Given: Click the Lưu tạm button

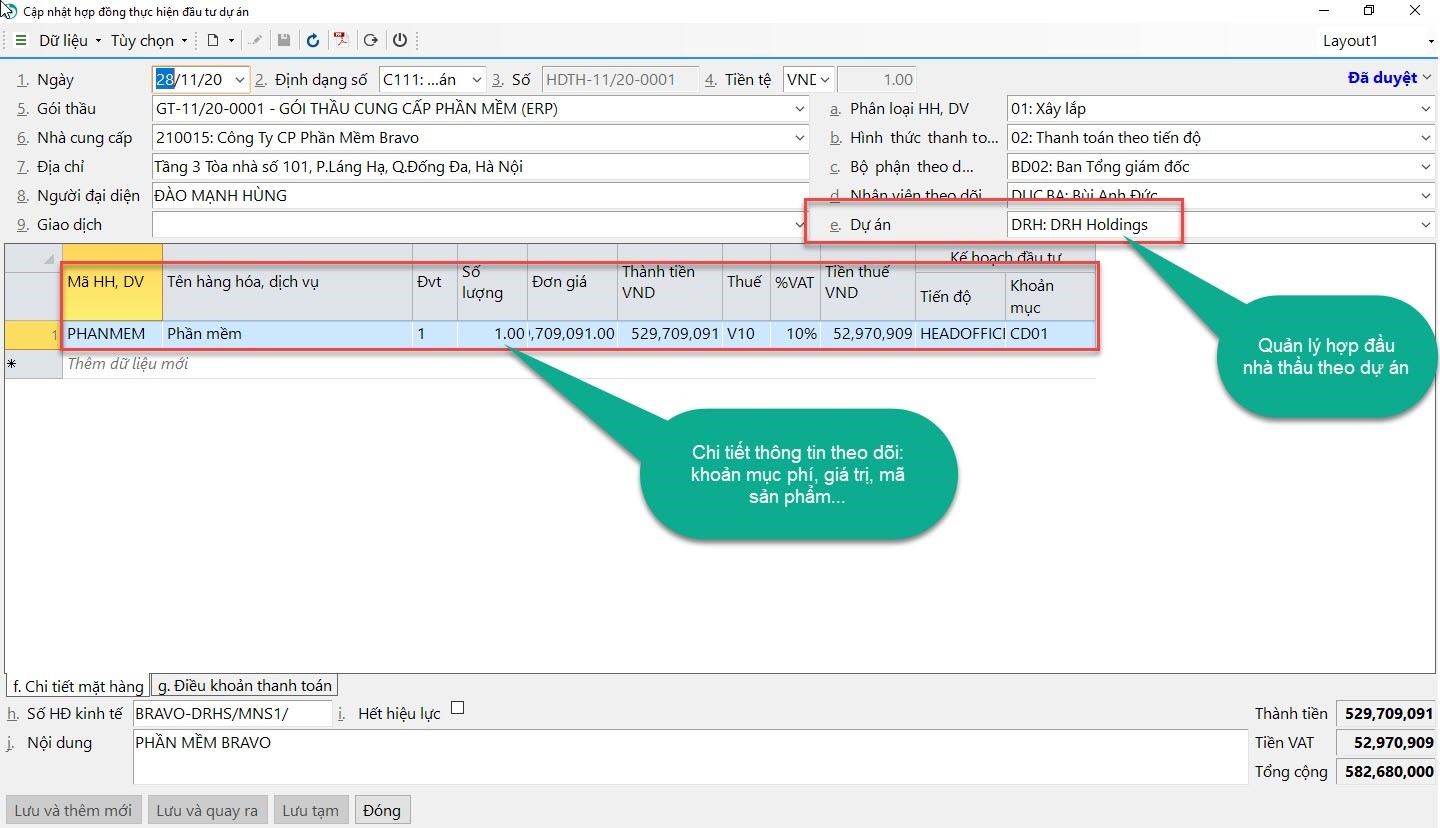Looking at the screenshot, I should 310,810.
